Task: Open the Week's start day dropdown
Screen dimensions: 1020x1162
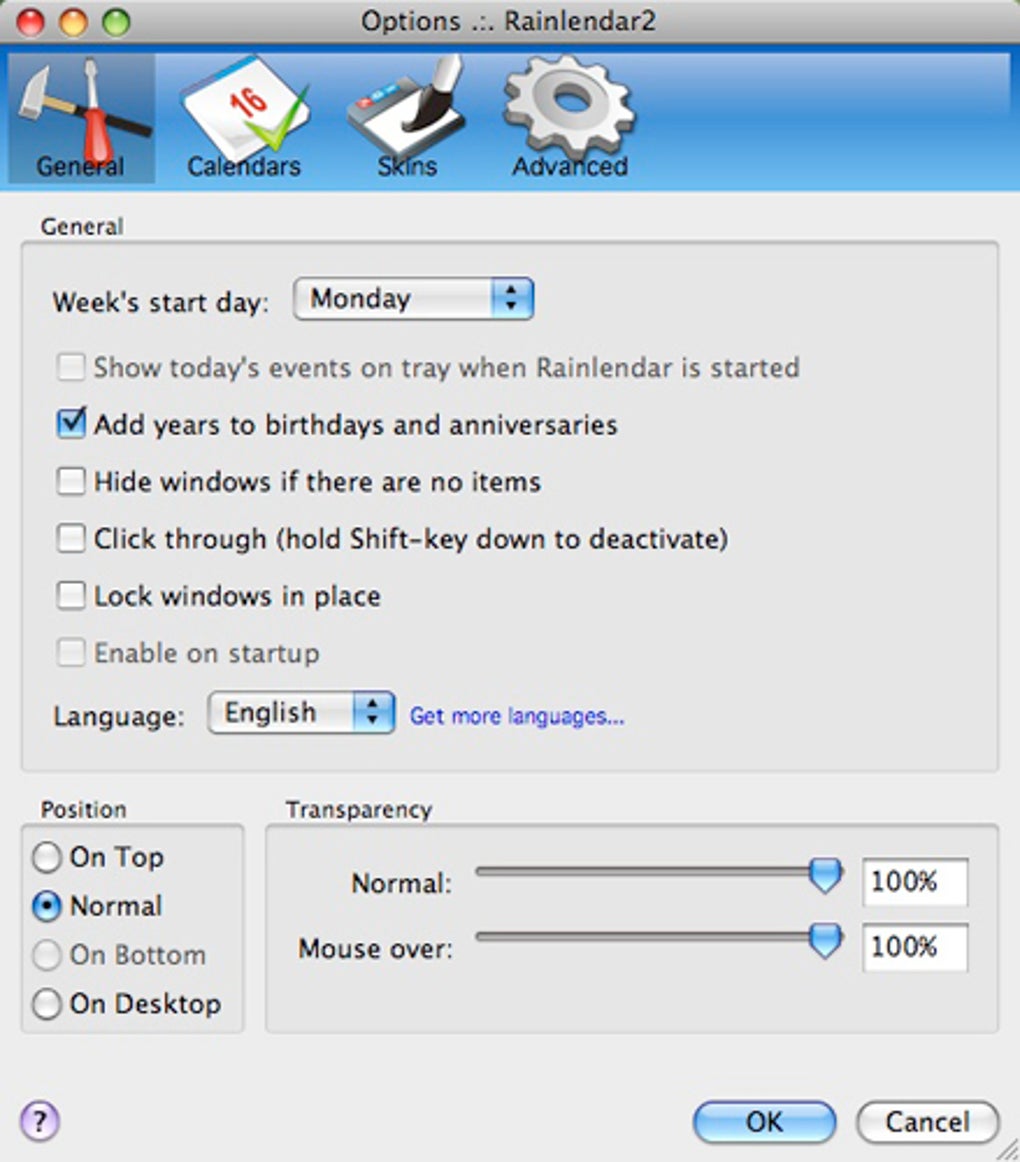Action: [x=413, y=299]
